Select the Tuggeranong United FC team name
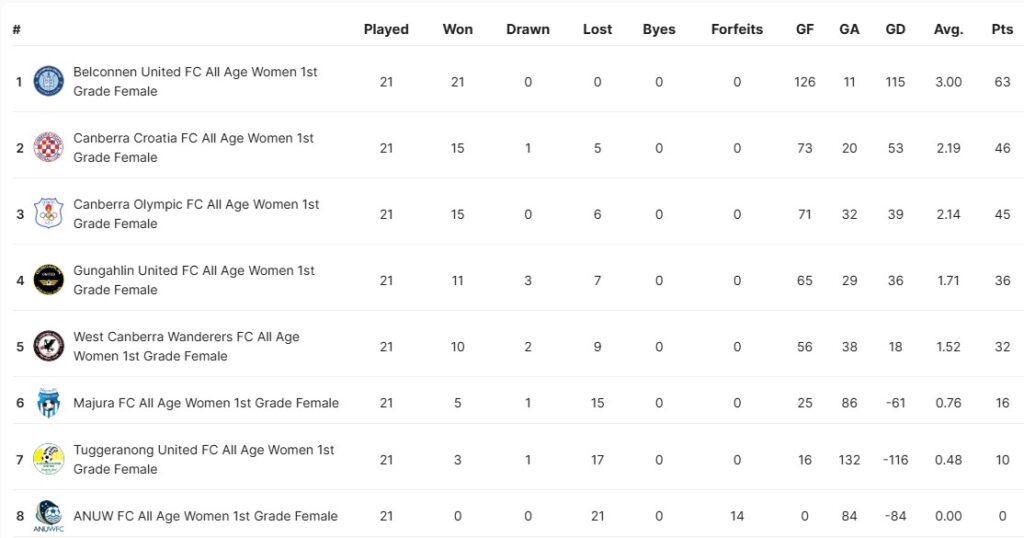 [x=203, y=460]
